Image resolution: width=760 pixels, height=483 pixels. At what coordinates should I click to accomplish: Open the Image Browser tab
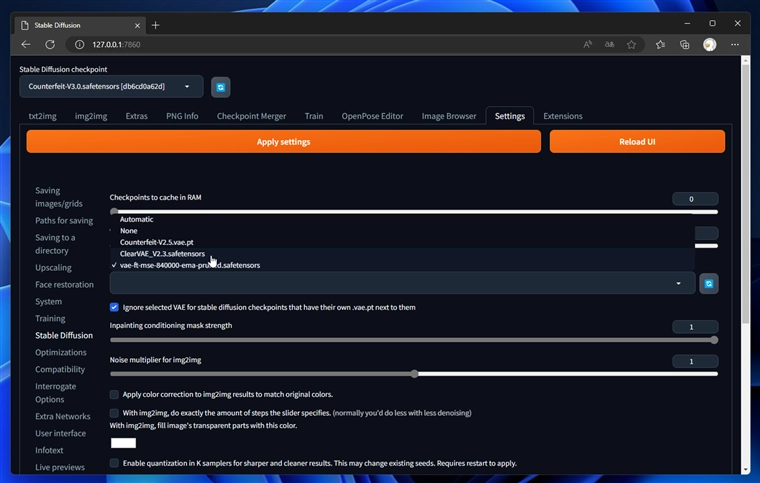coord(449,116)
